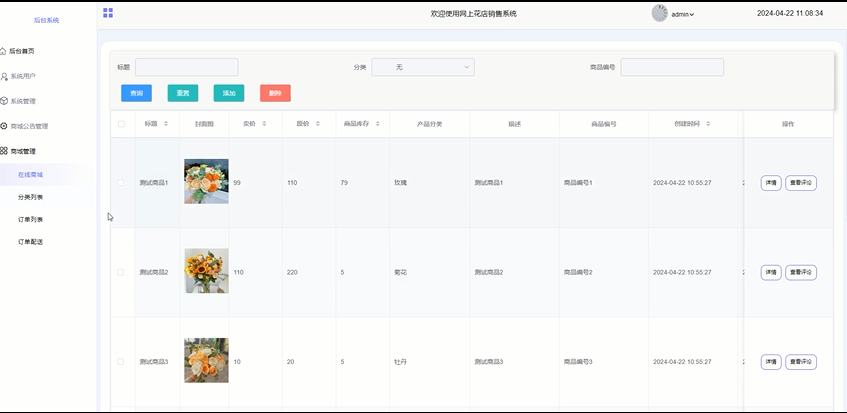Click the sale price value 99
The width and height of the screenshot is (847, 413).
(x=237, y=183)
